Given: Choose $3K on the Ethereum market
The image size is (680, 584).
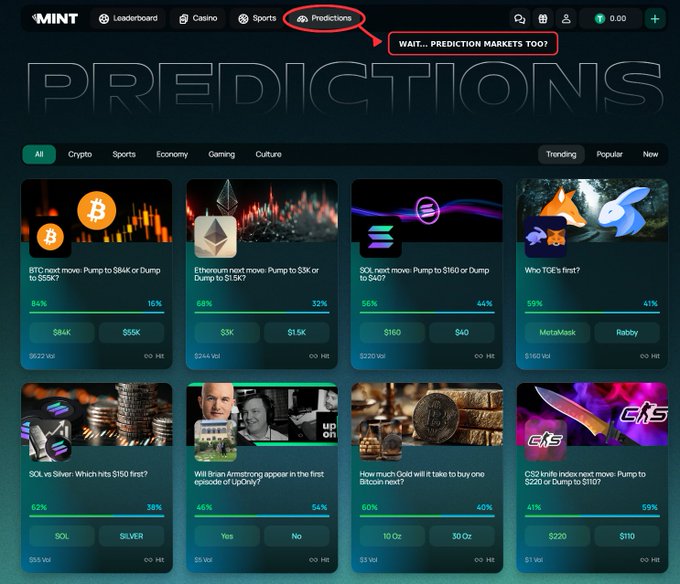Looking at the screenshot, I should [x=227, y=333].
